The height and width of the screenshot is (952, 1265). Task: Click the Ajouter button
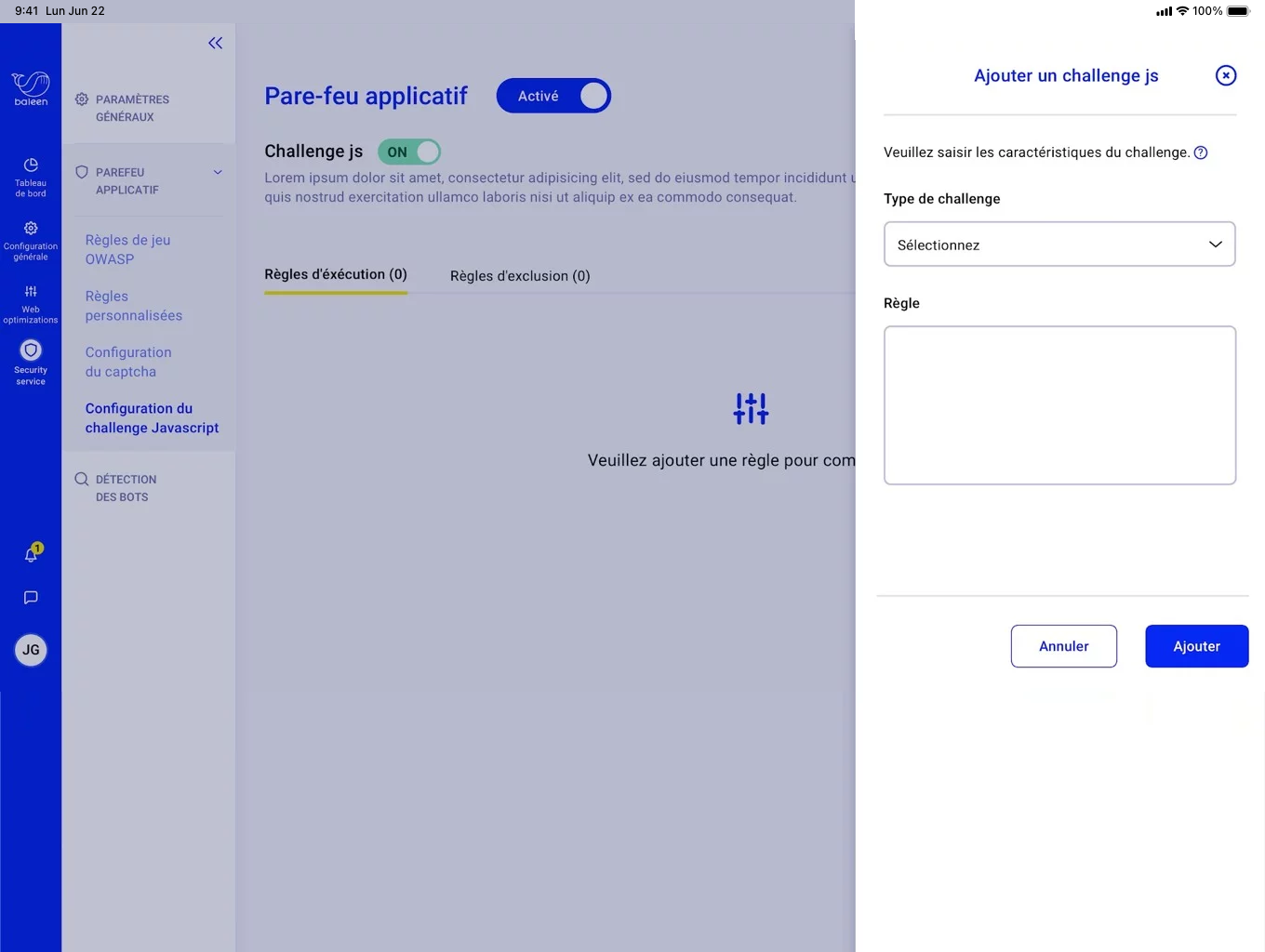coord(1196,646)
